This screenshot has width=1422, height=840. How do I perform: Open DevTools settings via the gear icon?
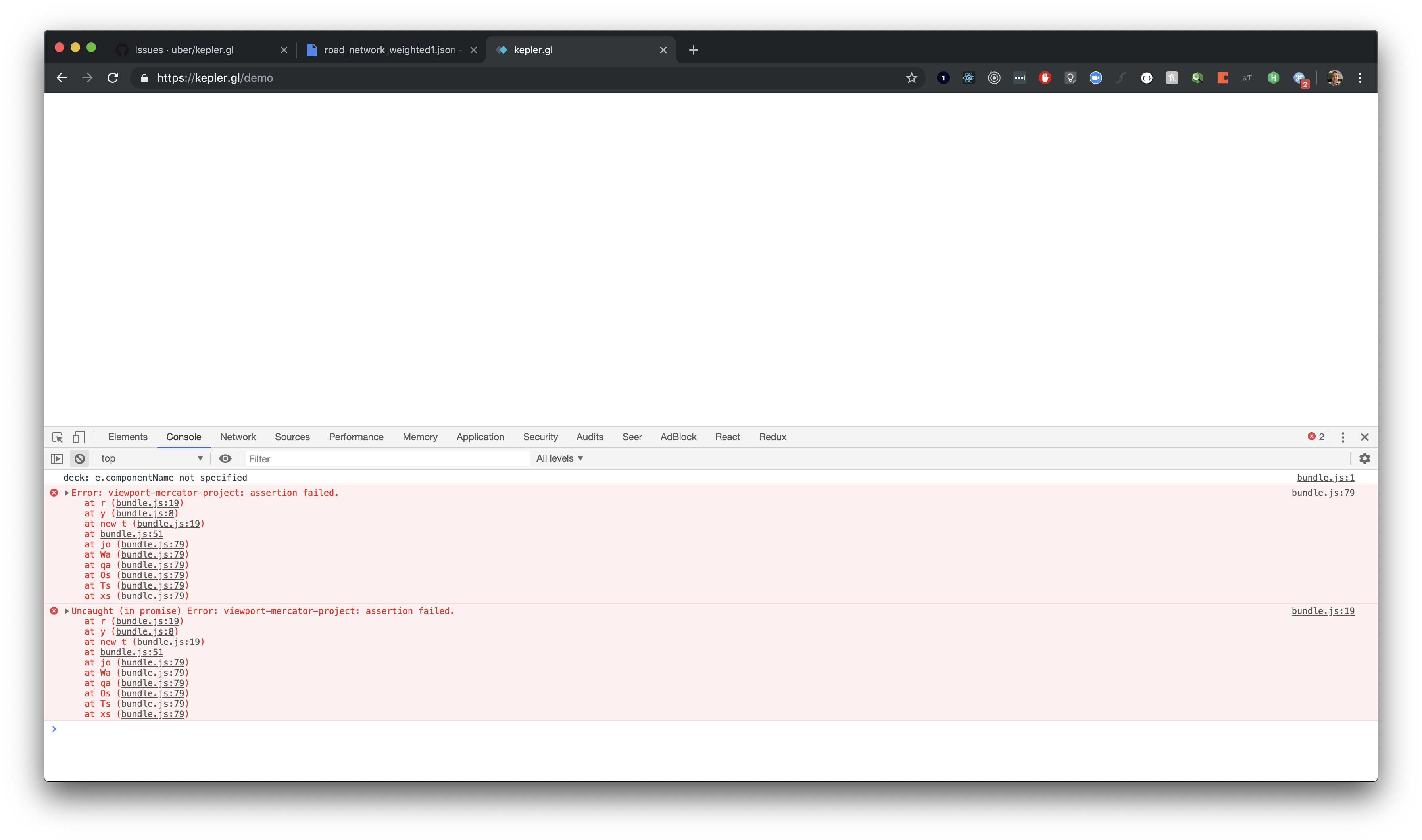coord(1365,458)
